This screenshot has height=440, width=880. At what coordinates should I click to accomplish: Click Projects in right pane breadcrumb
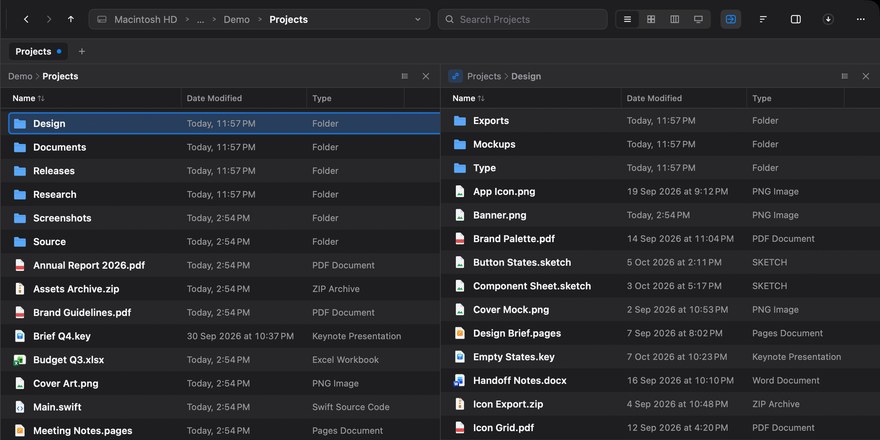pyautogui.click(x=484, y=76)
